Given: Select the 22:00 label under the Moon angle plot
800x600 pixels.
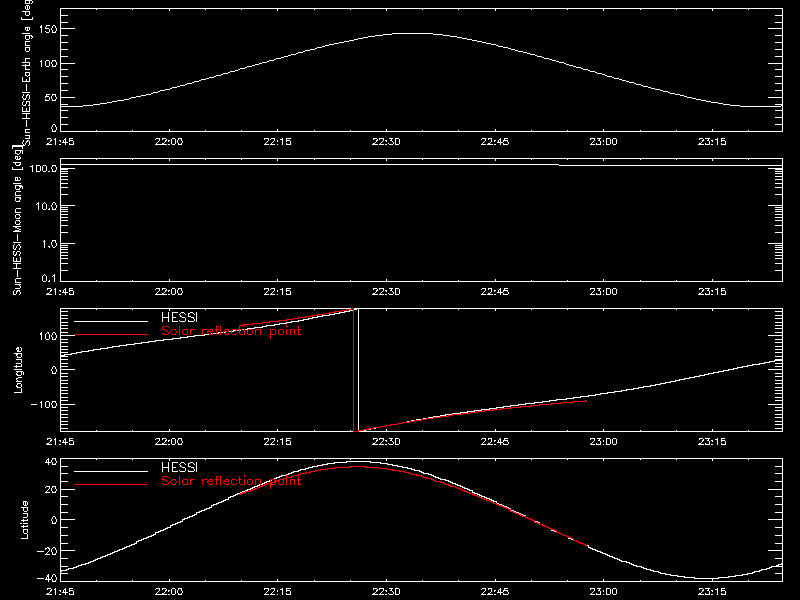Looking at the screenshot, I should tap(168, 291).
